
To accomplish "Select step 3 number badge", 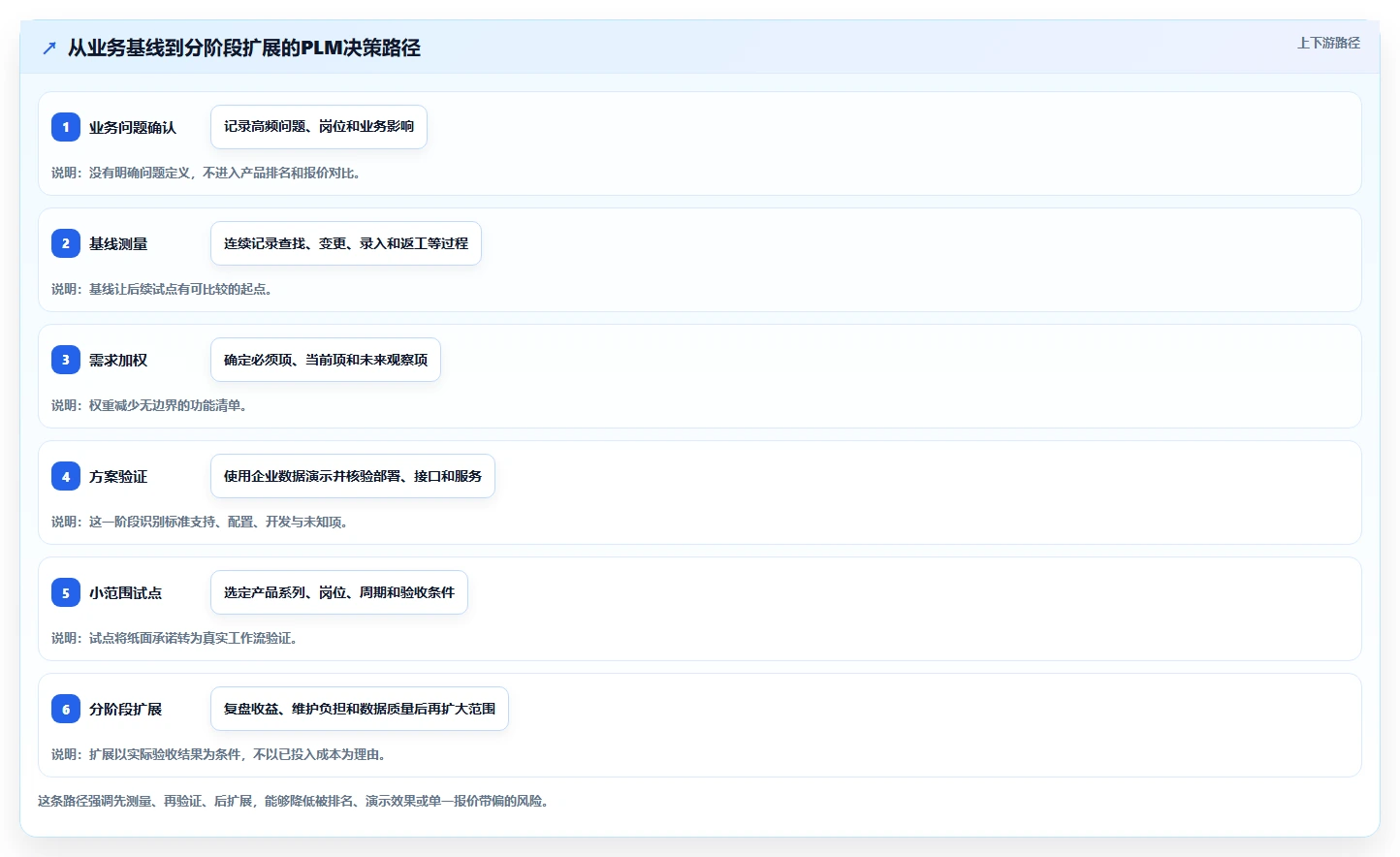I will (66, 360).
